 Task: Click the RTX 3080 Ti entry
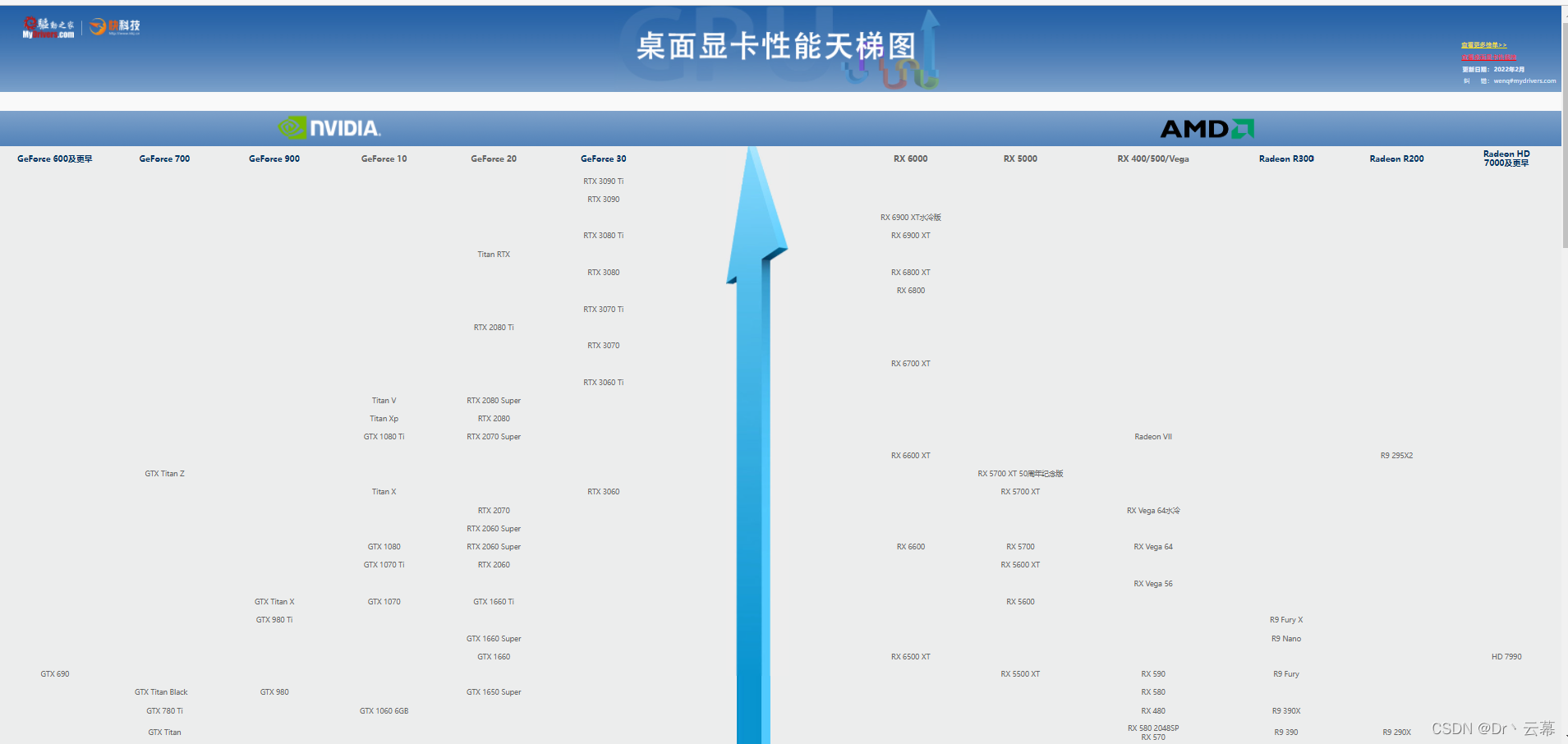click(x=604, y=236)
